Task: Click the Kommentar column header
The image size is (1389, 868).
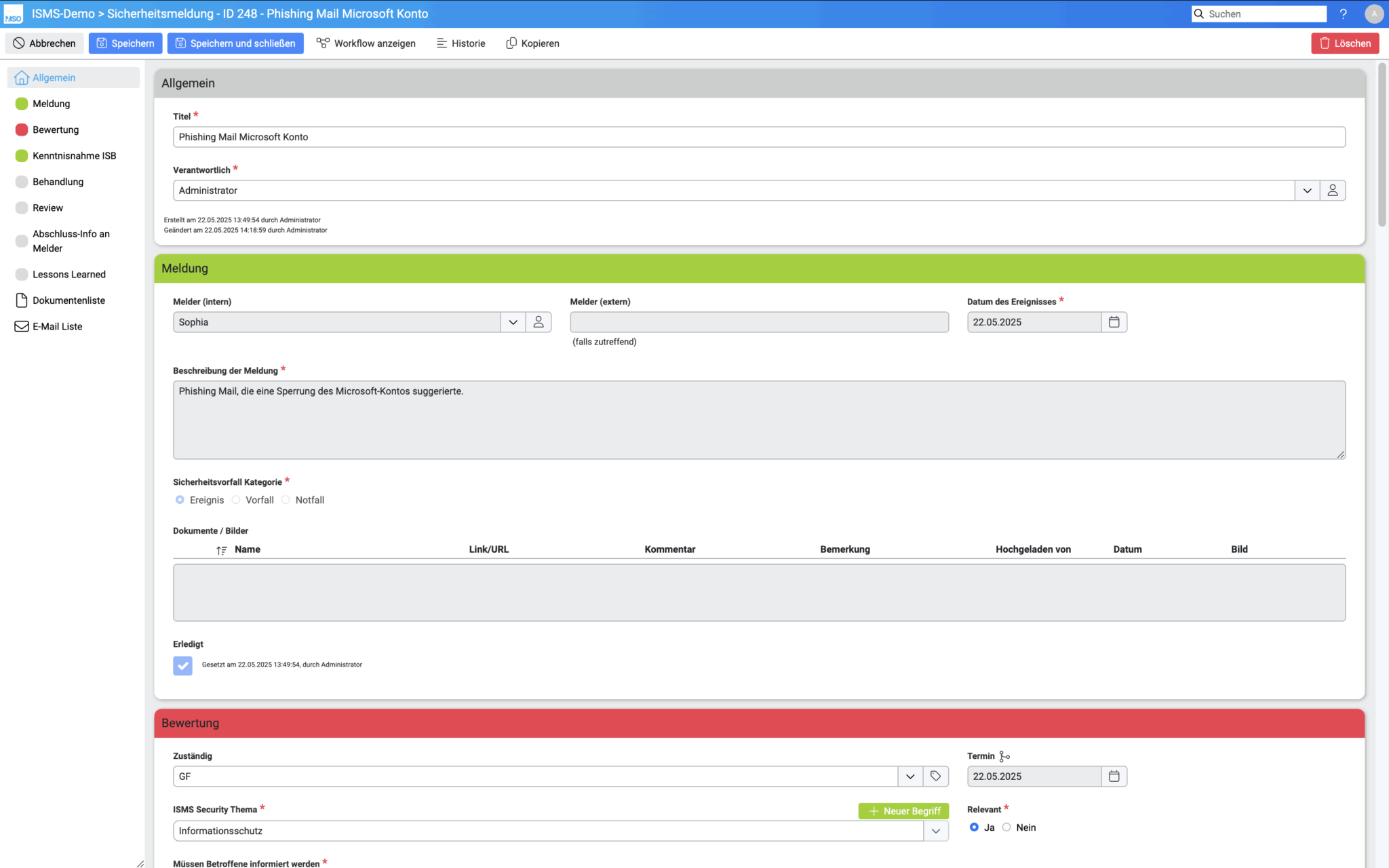Action: (x=670, y=549)
